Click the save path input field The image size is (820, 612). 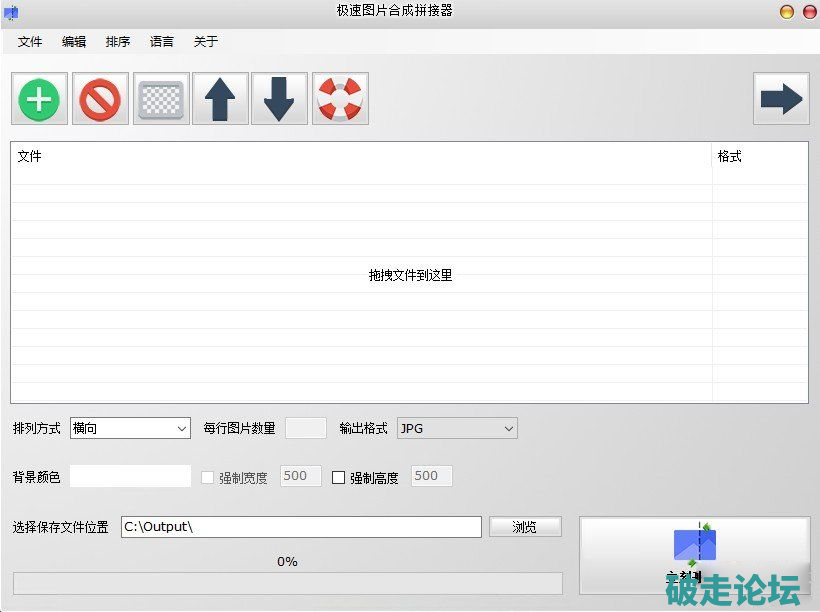point(300,527)
